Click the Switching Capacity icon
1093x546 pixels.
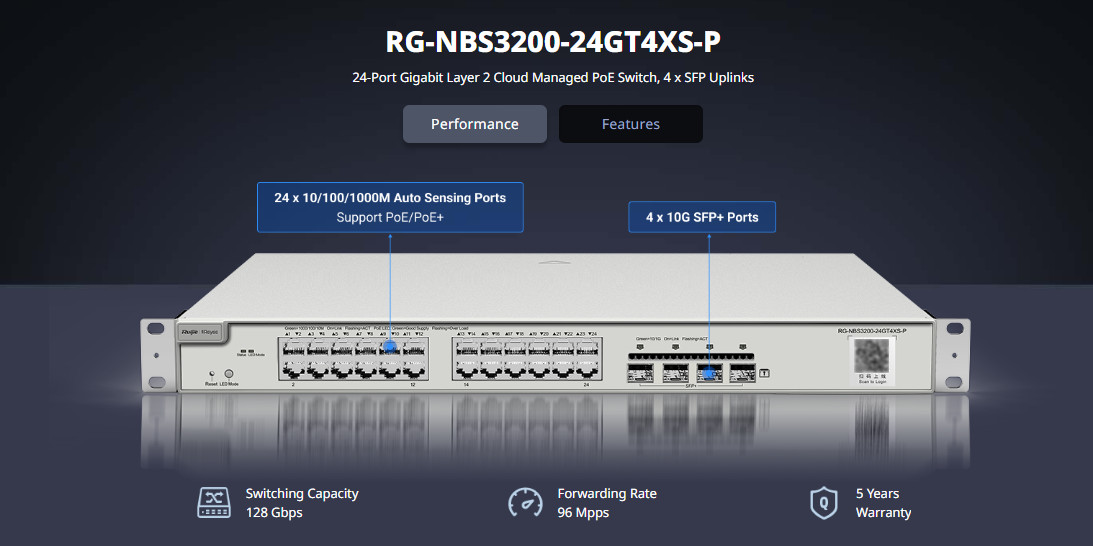tap(214, 503)
